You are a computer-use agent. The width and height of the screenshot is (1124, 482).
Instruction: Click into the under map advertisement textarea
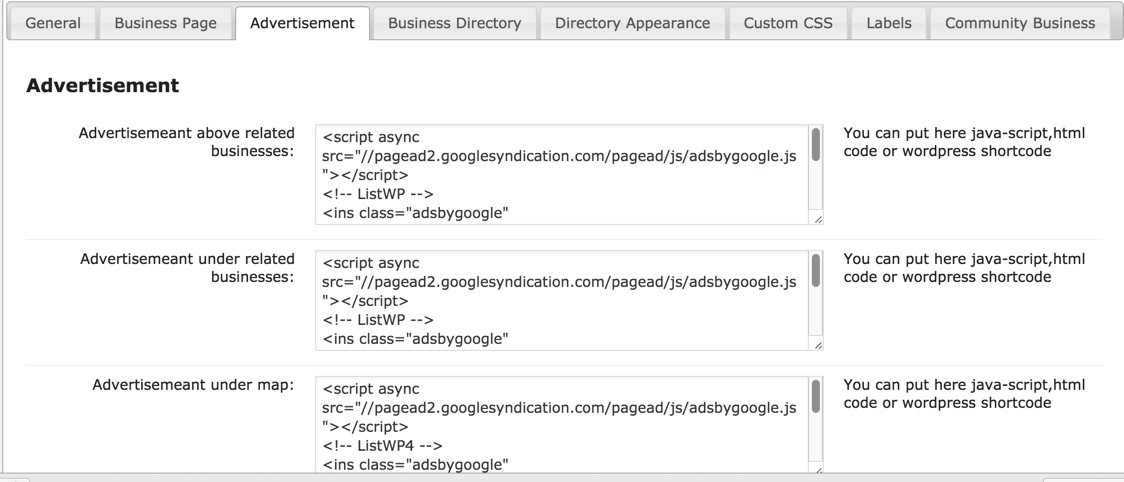(x=560, y=425)
